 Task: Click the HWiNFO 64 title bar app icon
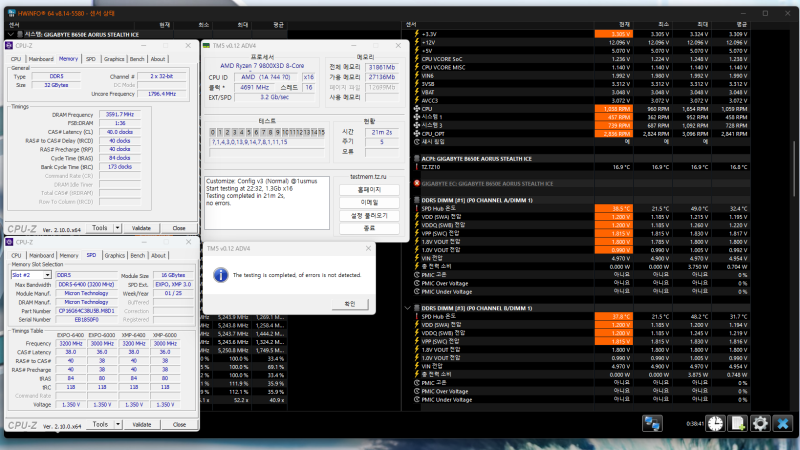tap(12, 13)
